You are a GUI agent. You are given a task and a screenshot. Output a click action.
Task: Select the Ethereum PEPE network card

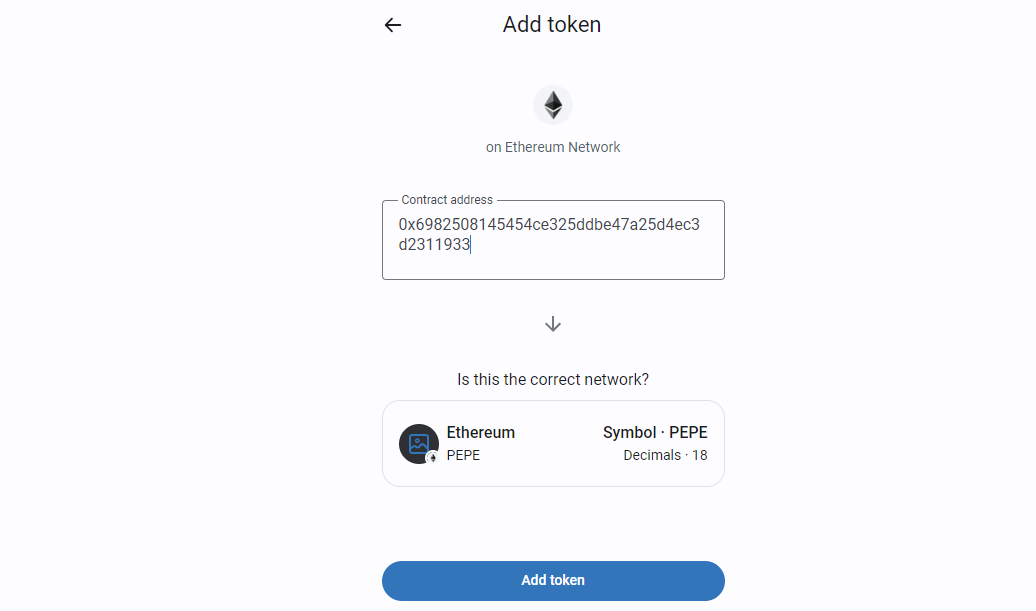553,443
